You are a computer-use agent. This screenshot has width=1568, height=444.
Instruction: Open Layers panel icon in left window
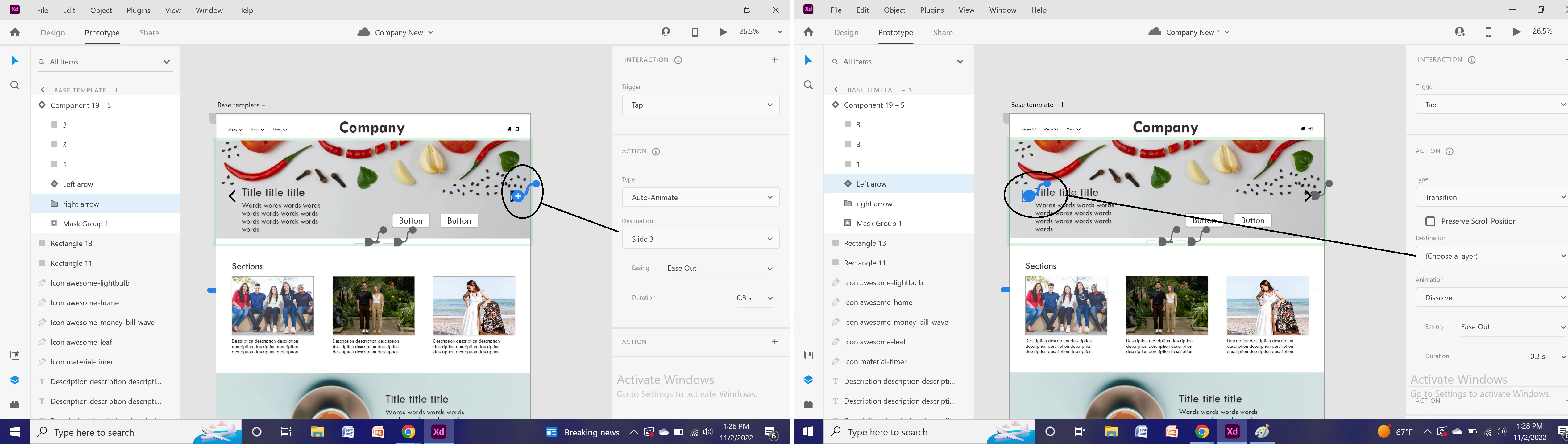[x=15, y=380]
